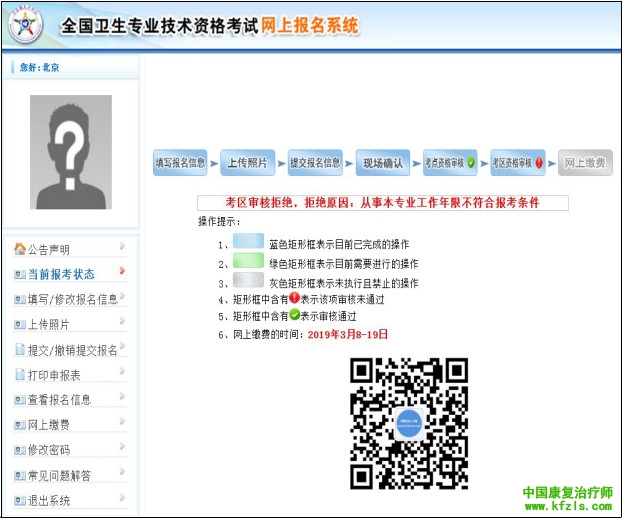Click the icon beside 退出系统
Screen dimensions: 622x518
(x=20, y=500)
